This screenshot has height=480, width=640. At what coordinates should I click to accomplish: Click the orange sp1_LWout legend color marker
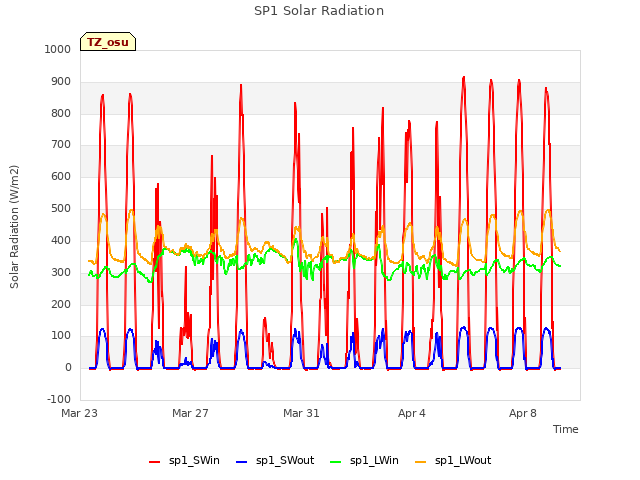(420, 462)
